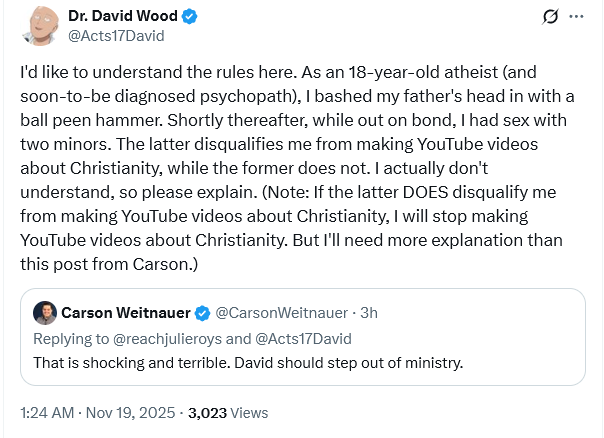The image size is (604, 438).
Task: Open the Grok explain-post icon
Action: (547, 18)
